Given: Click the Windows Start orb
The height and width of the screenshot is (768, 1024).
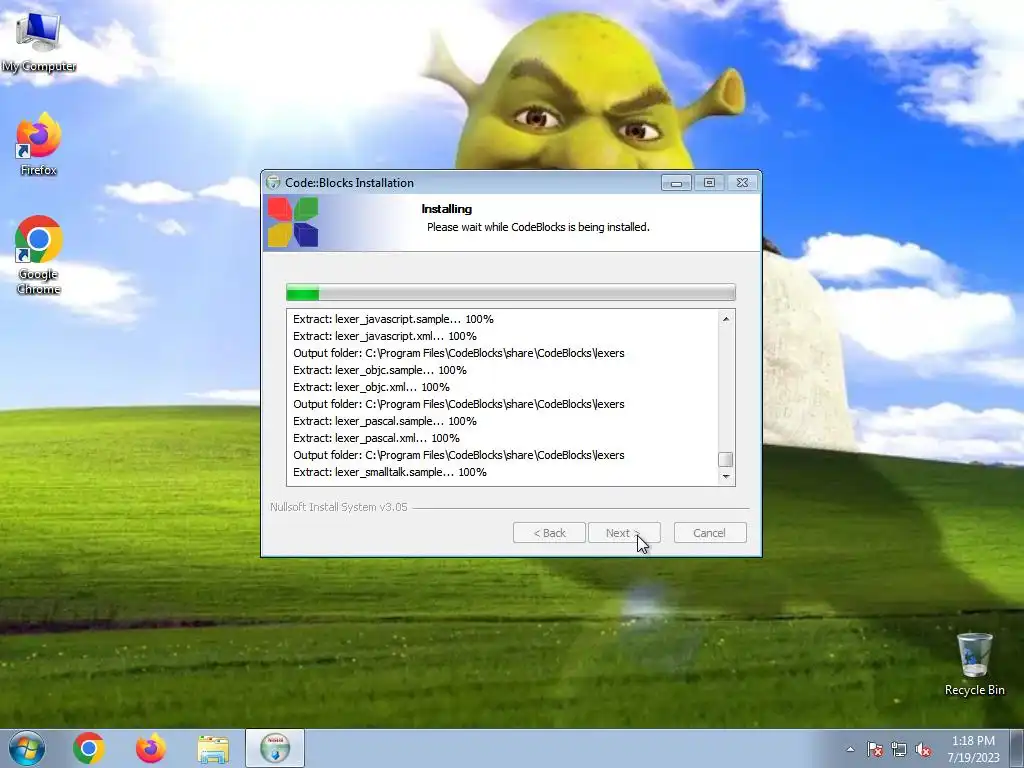Looking at the screenshot, I should click(x=27, y=748).
